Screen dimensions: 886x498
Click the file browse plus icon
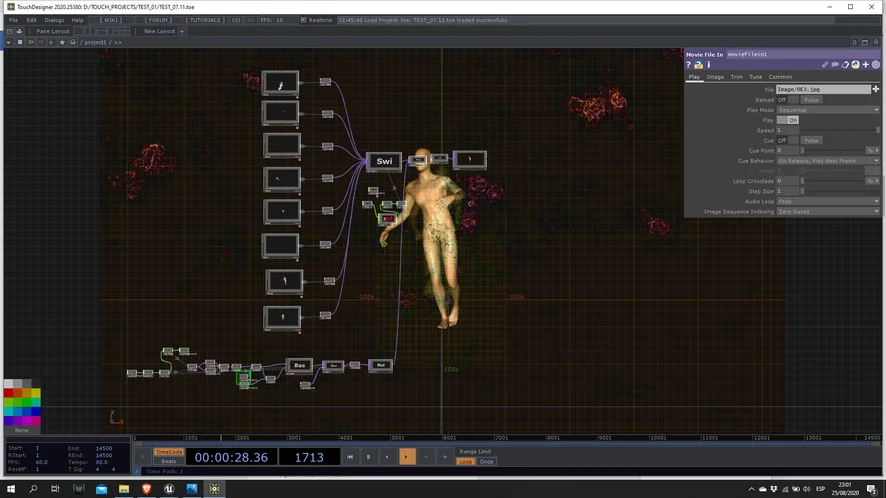876,89
